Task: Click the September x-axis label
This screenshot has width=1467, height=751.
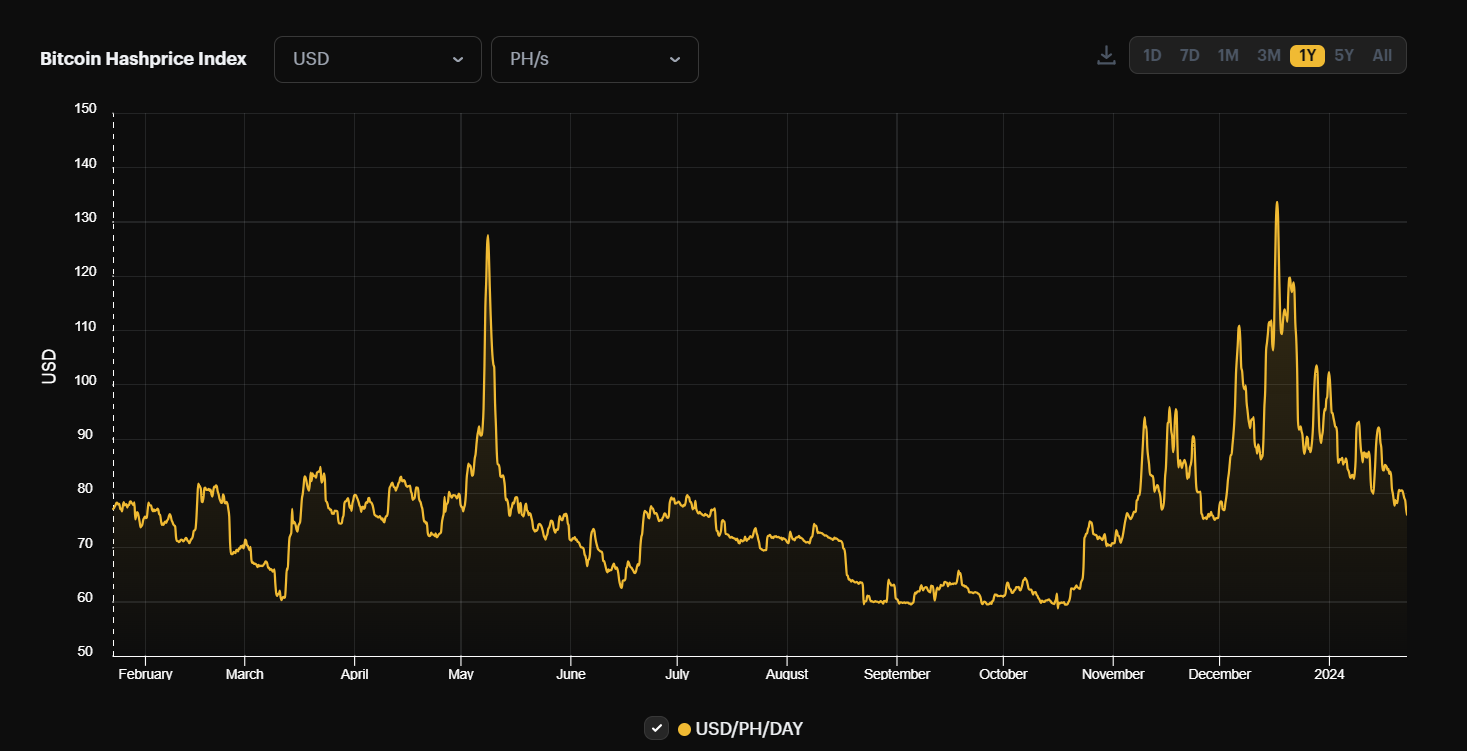Action: click(896, 674)
